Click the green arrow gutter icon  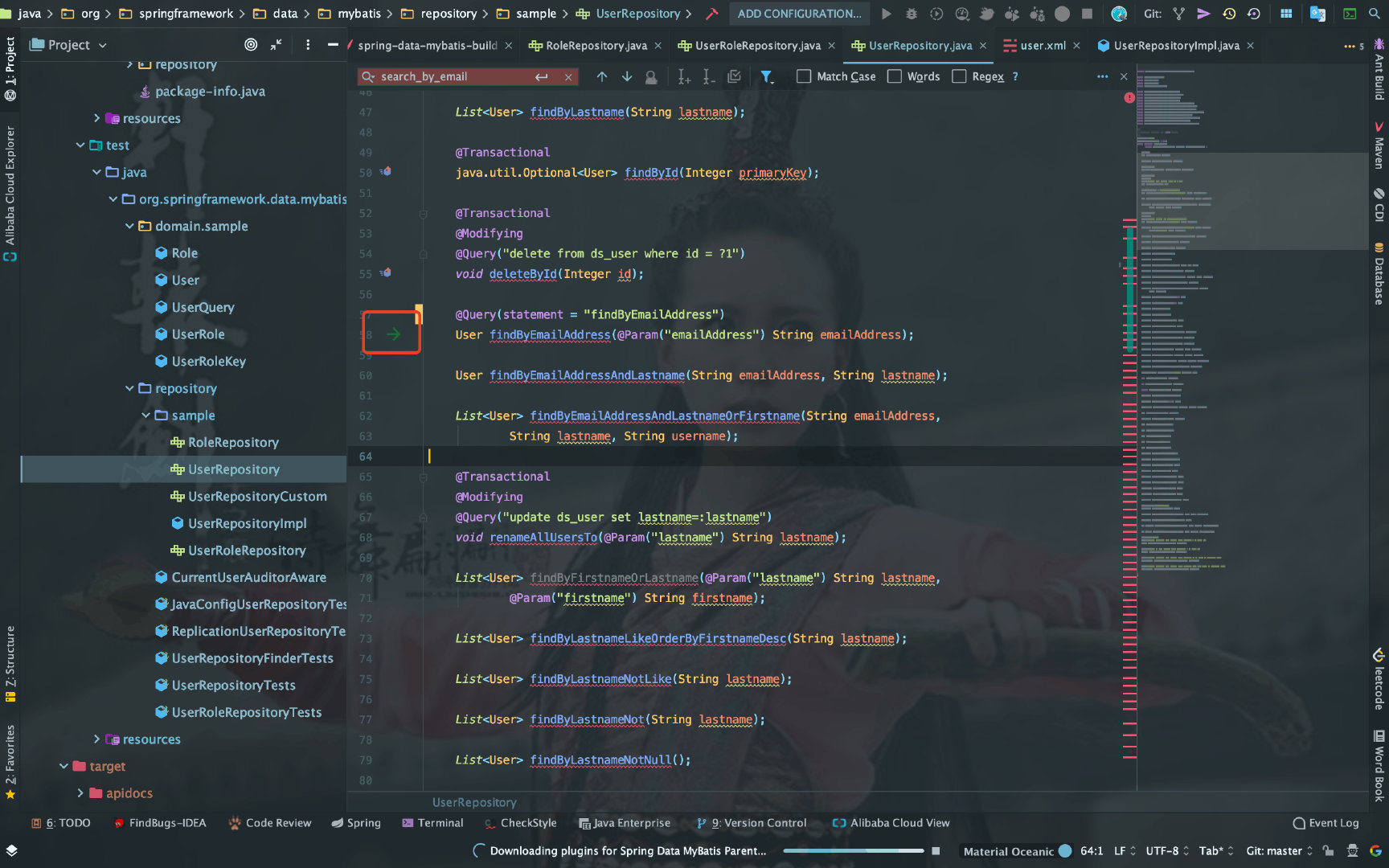coord(393,334)
